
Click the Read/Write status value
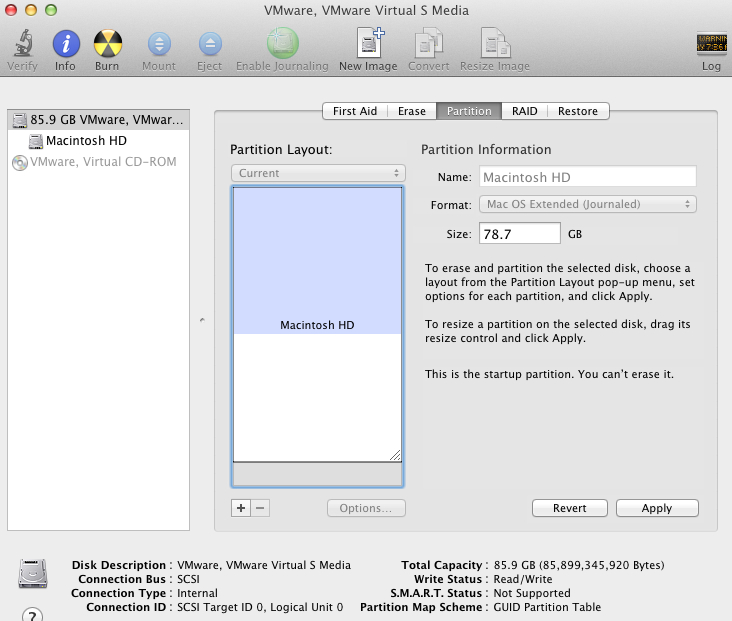pos(523,579)
